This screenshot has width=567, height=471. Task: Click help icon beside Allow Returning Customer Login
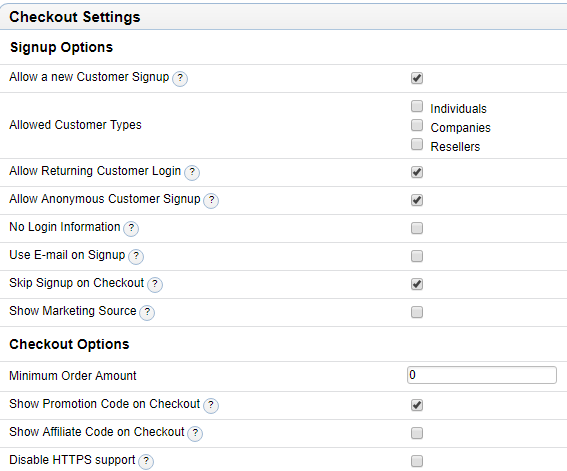tap(192, 172)
